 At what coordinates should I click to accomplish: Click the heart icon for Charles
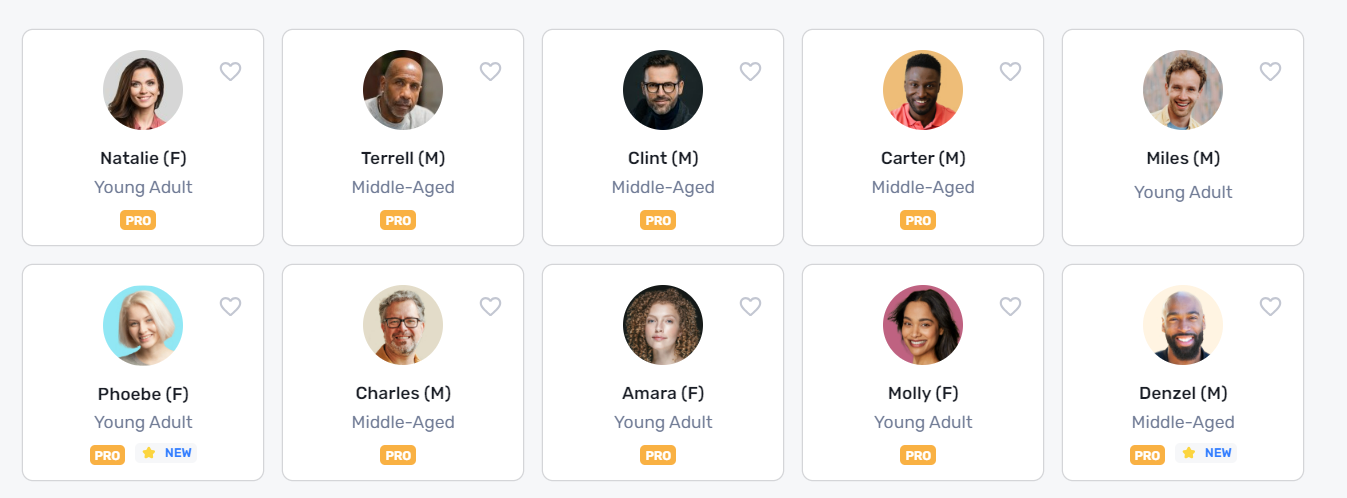(490, 307)
